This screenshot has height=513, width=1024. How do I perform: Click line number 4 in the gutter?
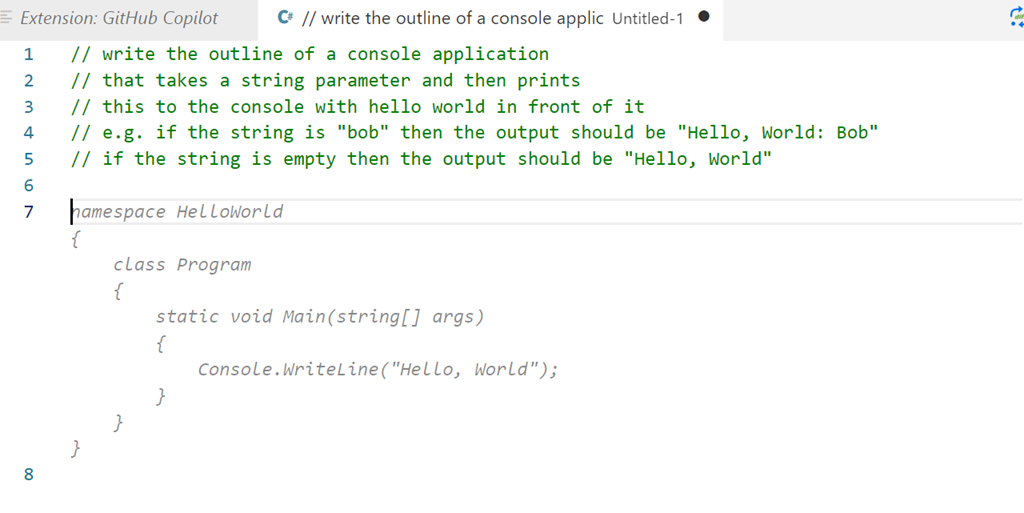(28, 133)
